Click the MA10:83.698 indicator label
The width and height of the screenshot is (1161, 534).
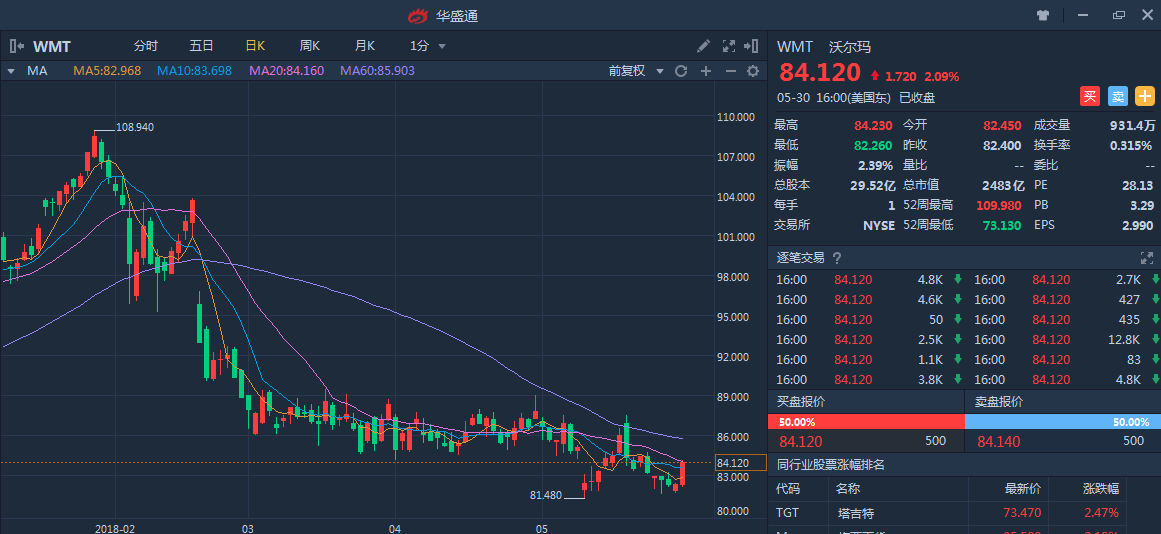click(x=194, y=71)
